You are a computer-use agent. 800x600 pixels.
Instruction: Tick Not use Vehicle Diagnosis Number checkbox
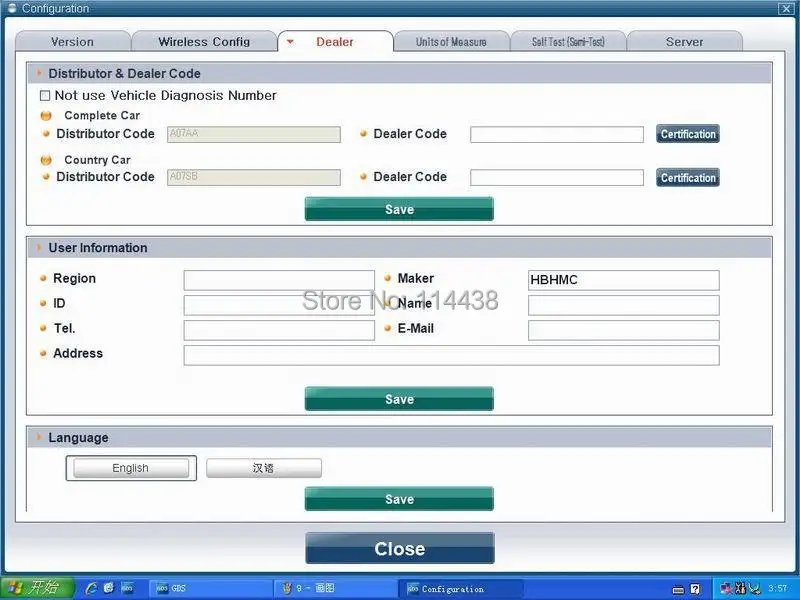[x=45, y=95]
